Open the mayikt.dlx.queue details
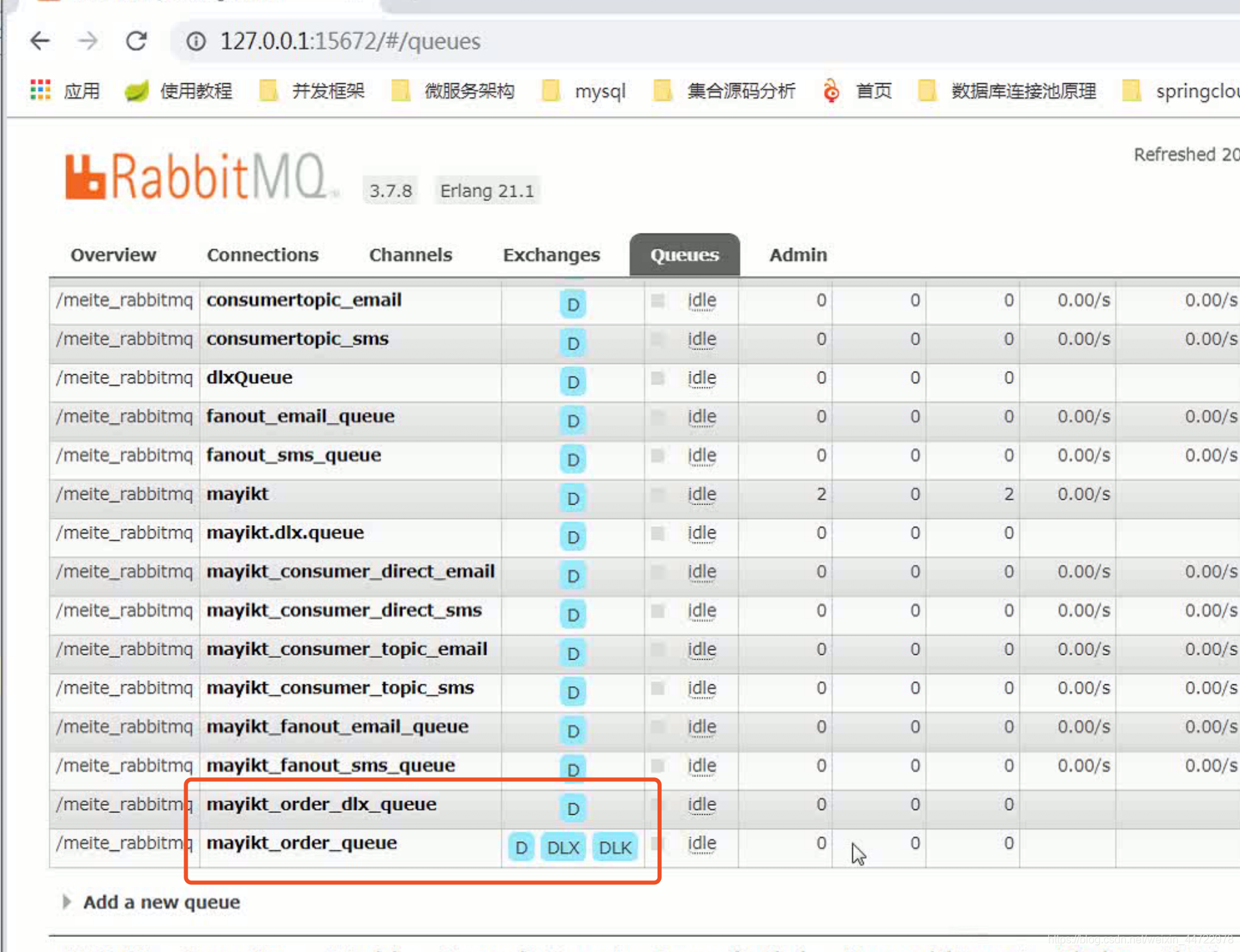This screenshot has height=952, width=1240. pyautogui.click(x=285, y=533)
